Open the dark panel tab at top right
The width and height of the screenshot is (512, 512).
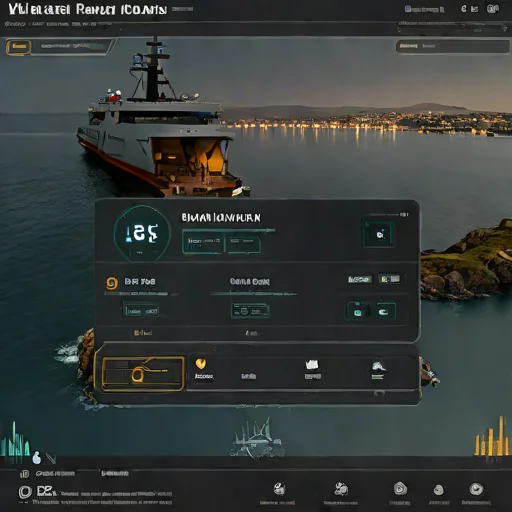click(x=452, y=46)
